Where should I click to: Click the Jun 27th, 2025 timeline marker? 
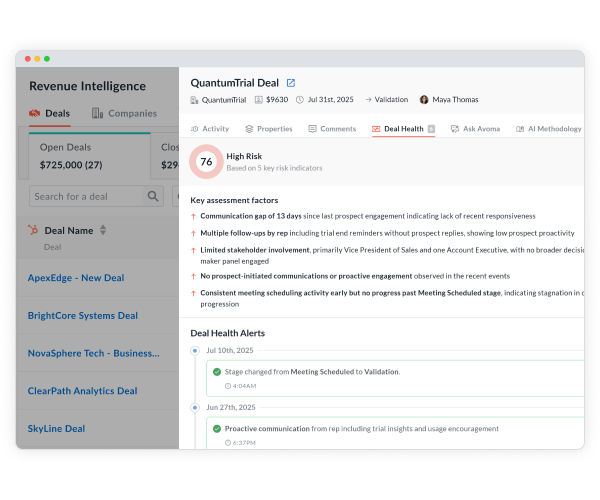[195, 408]
